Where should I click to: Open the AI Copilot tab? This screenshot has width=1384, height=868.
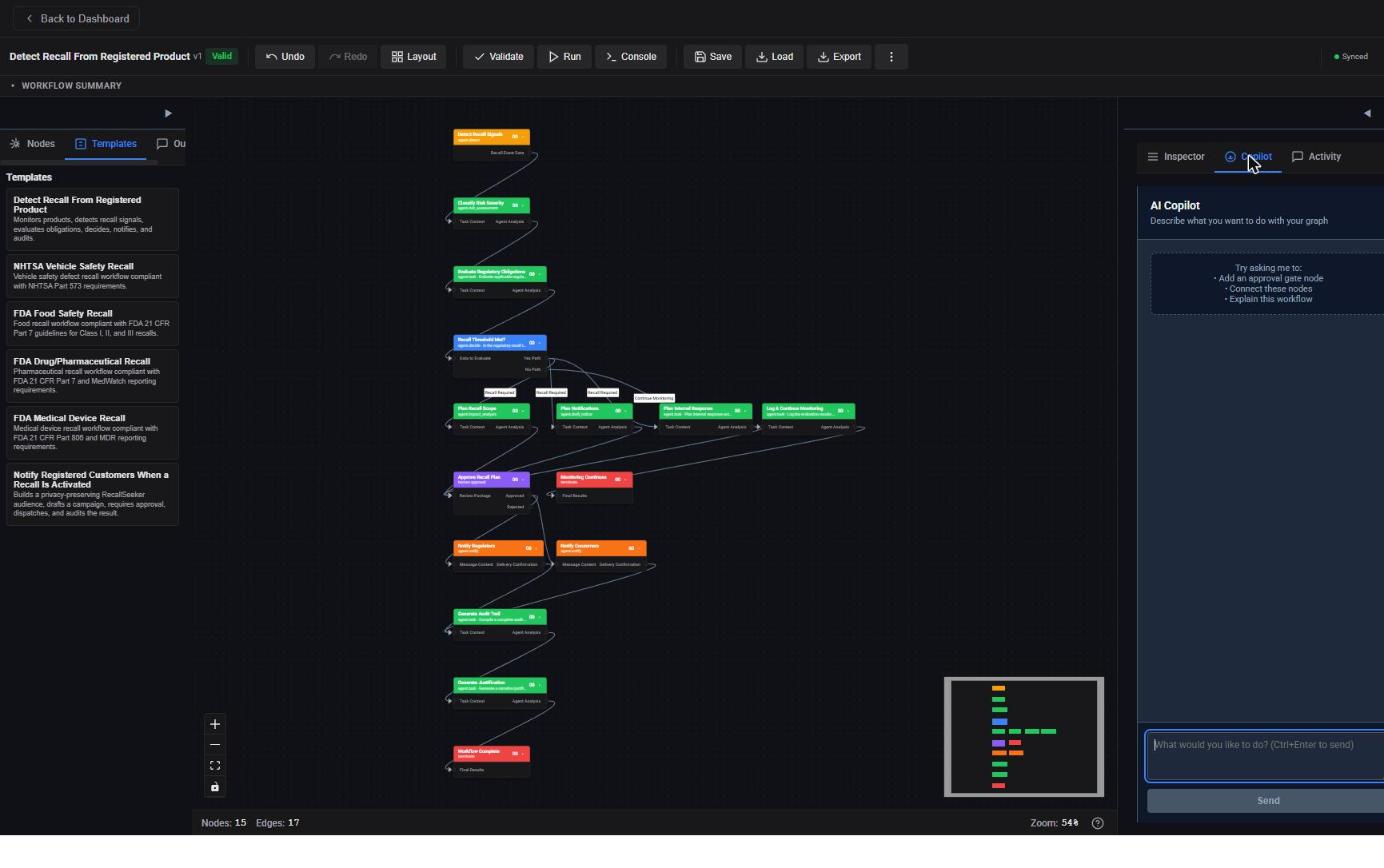pos(1248,157)
